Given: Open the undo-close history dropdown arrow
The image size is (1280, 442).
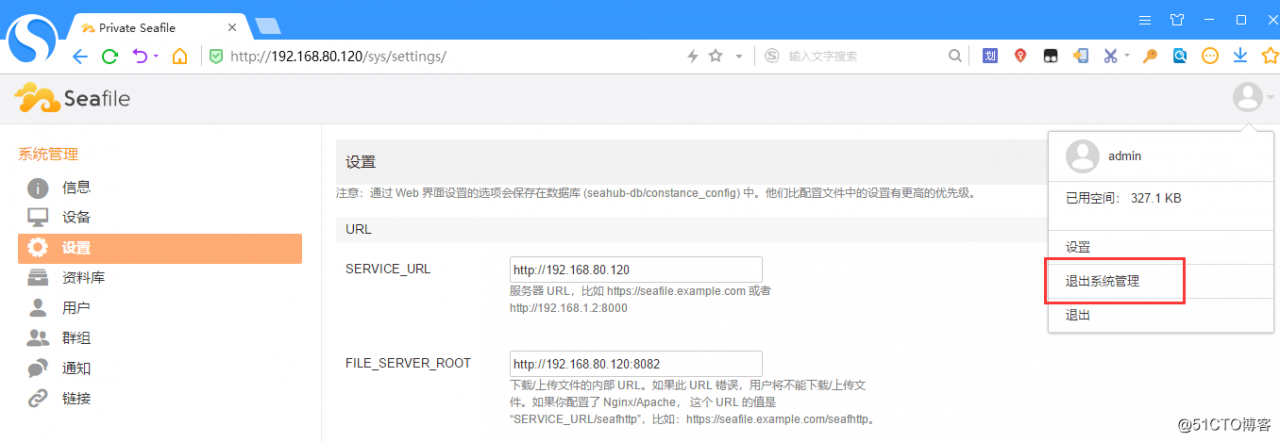Looking at the screenshot, I should [154, 57].
